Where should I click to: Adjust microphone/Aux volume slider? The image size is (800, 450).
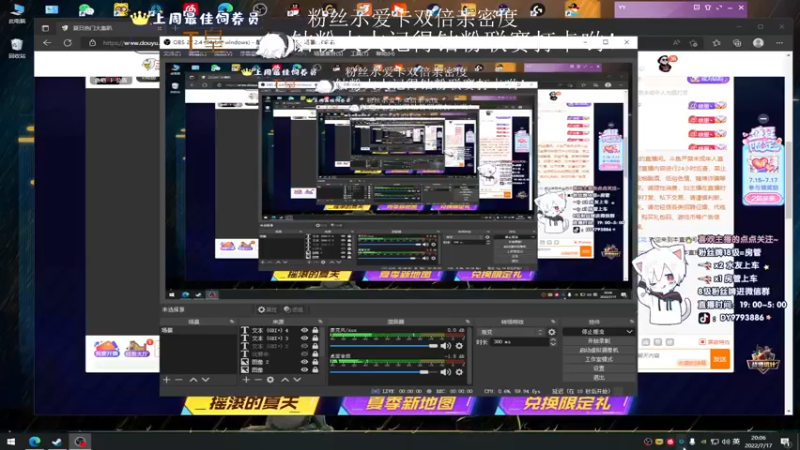384,346
